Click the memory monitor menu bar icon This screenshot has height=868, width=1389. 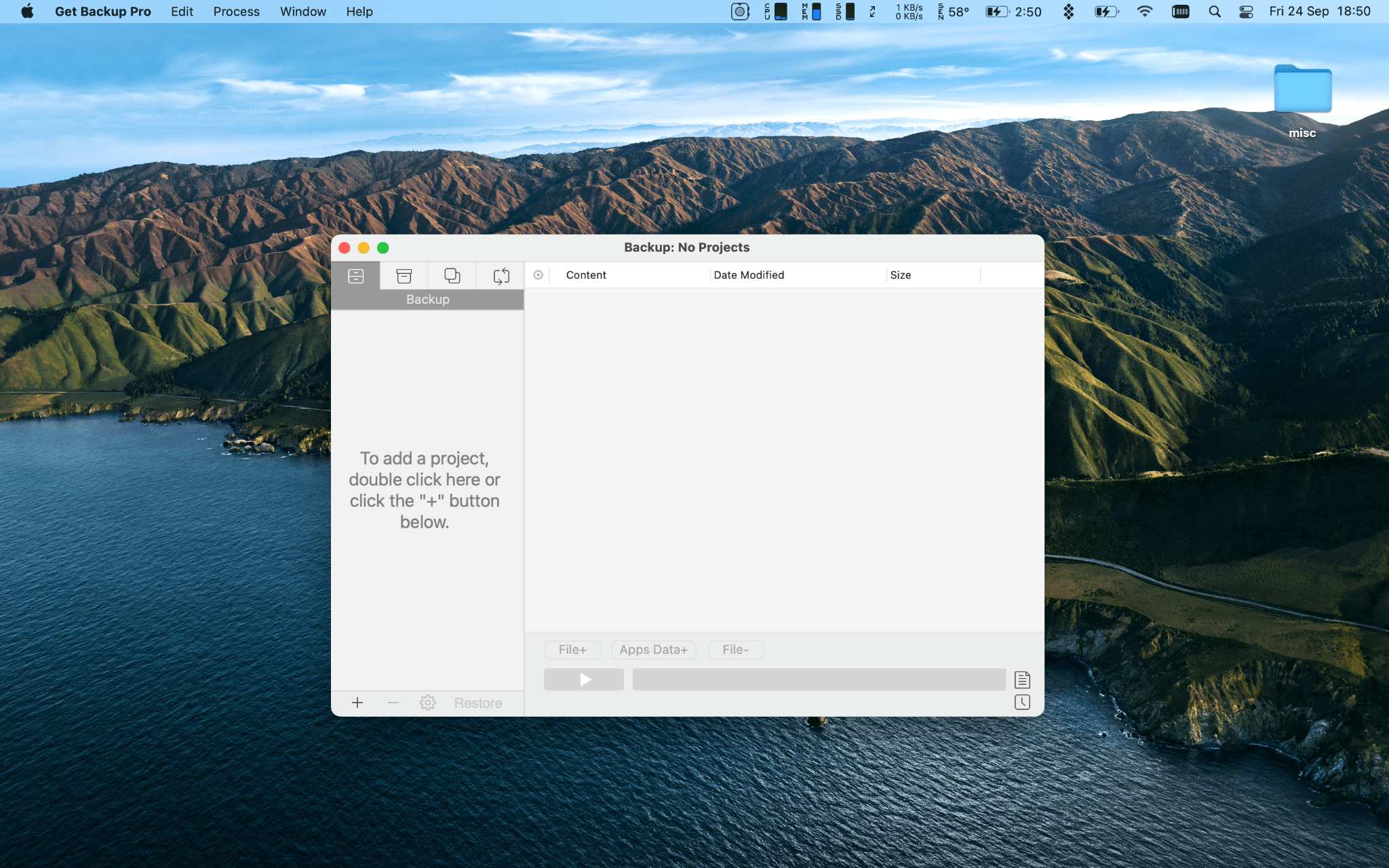812,12
